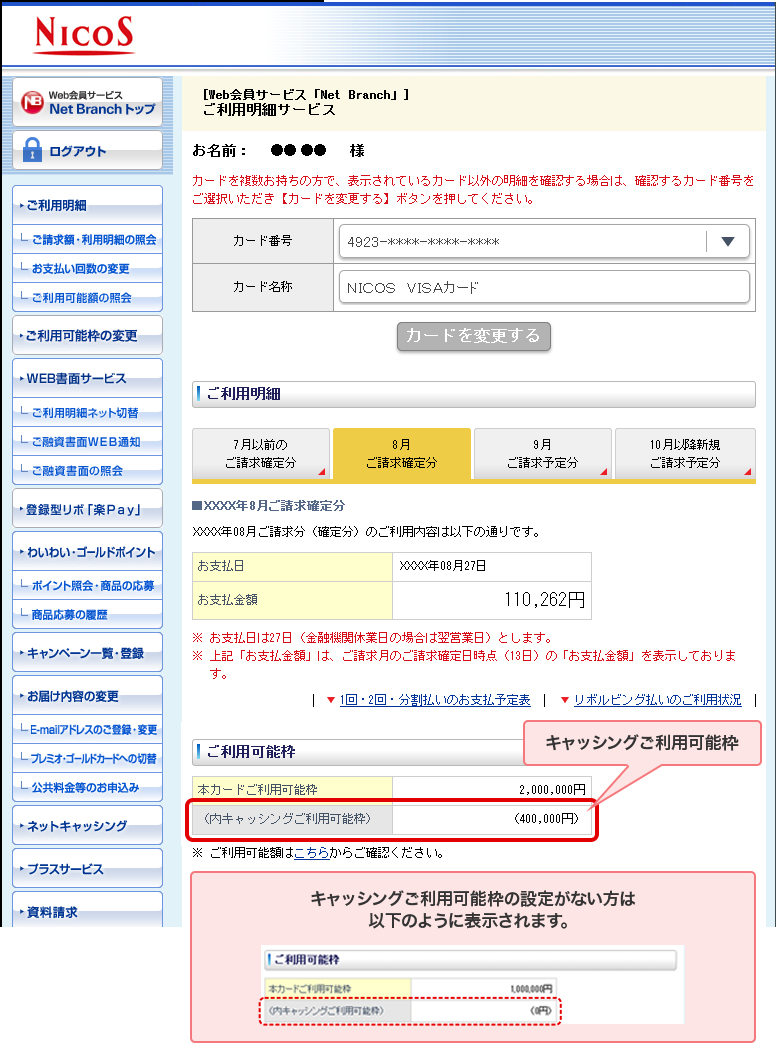778x1043 pixels.
Task: Expand ご利用明細 sidebar menu
Action: pyautogui.click(x=87, y=206)
